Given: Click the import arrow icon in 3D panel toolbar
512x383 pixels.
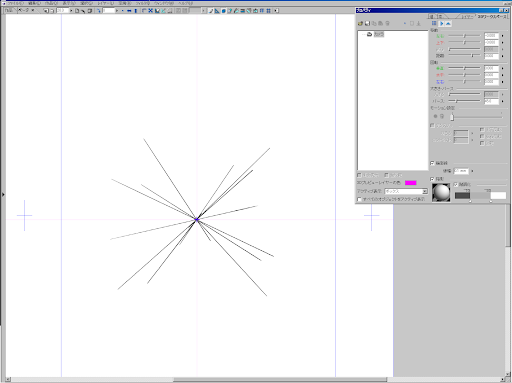Looking at the screenshot, I should coord(419,23).
